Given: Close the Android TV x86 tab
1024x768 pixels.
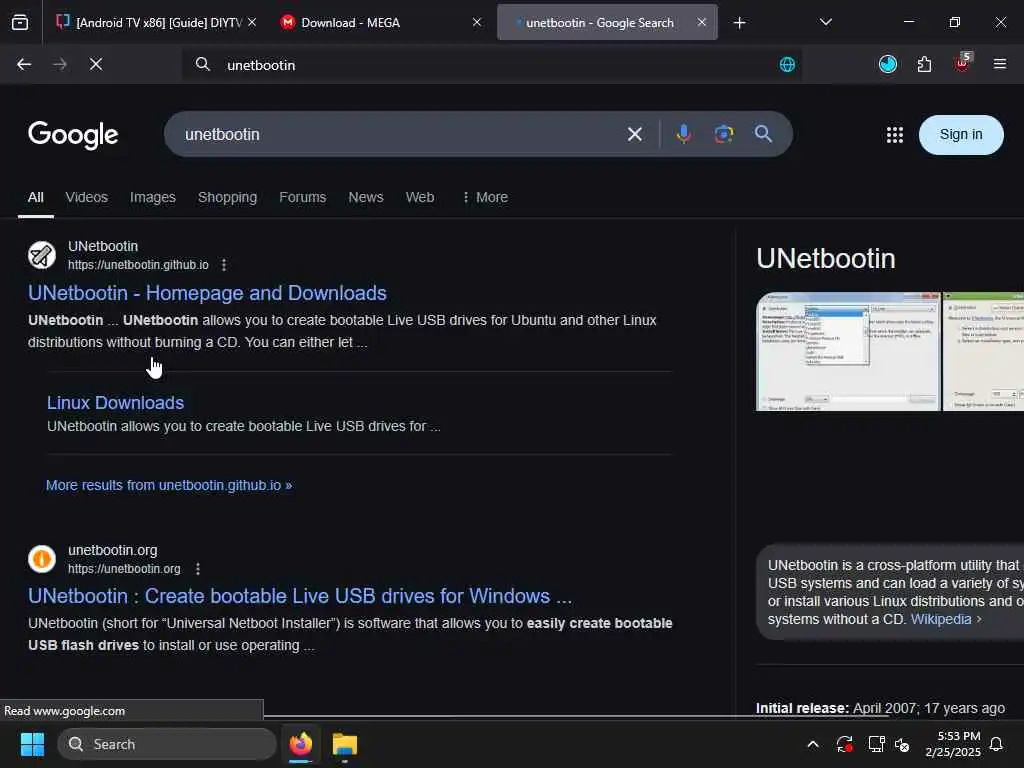Looking at the screenshot, I should click(x=252, y=22).
